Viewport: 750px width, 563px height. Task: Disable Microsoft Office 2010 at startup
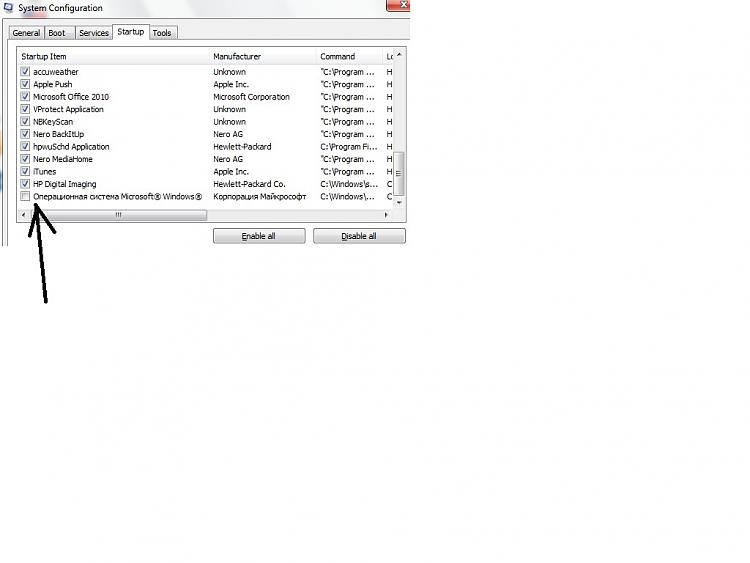(x=25, y=97)
